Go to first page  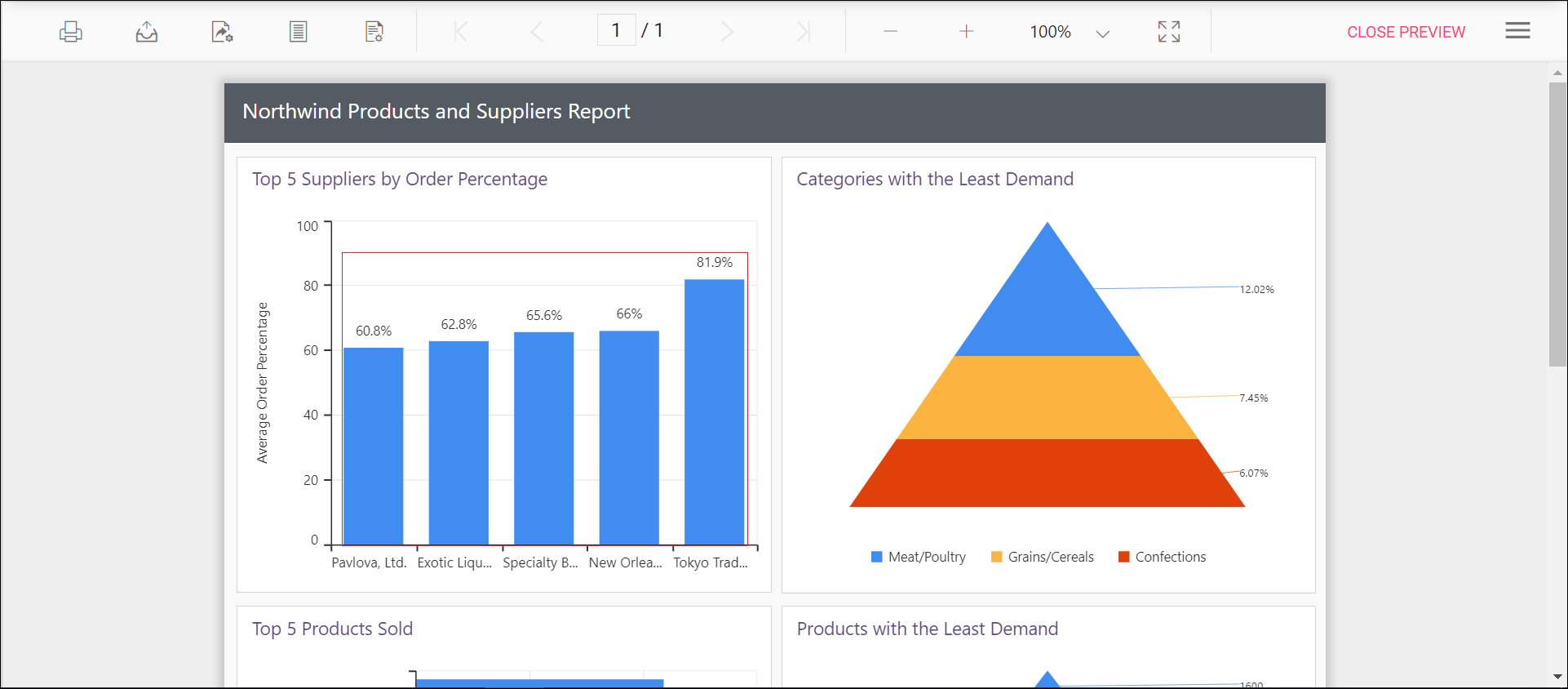tap(461, 32)
